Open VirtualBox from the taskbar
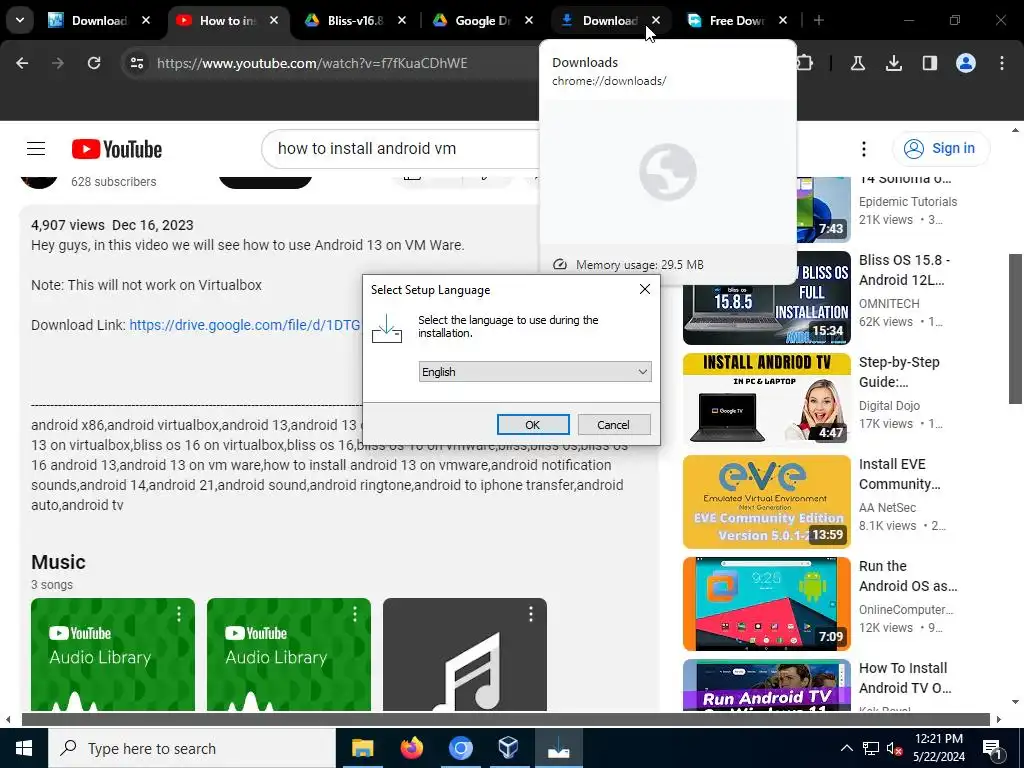 tap(509, 748)
